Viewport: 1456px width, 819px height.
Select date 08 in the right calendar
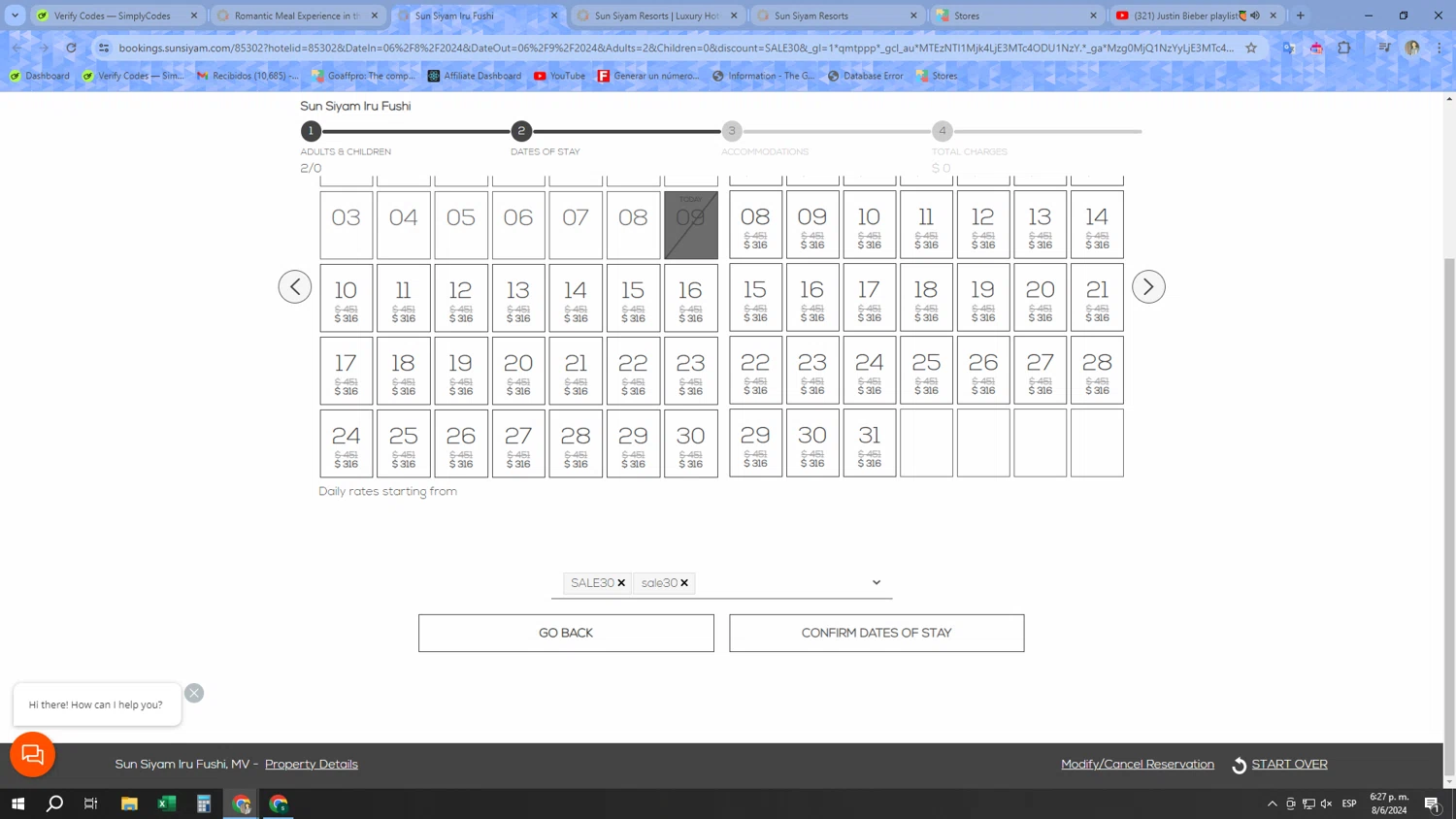(x=755, y=225)
